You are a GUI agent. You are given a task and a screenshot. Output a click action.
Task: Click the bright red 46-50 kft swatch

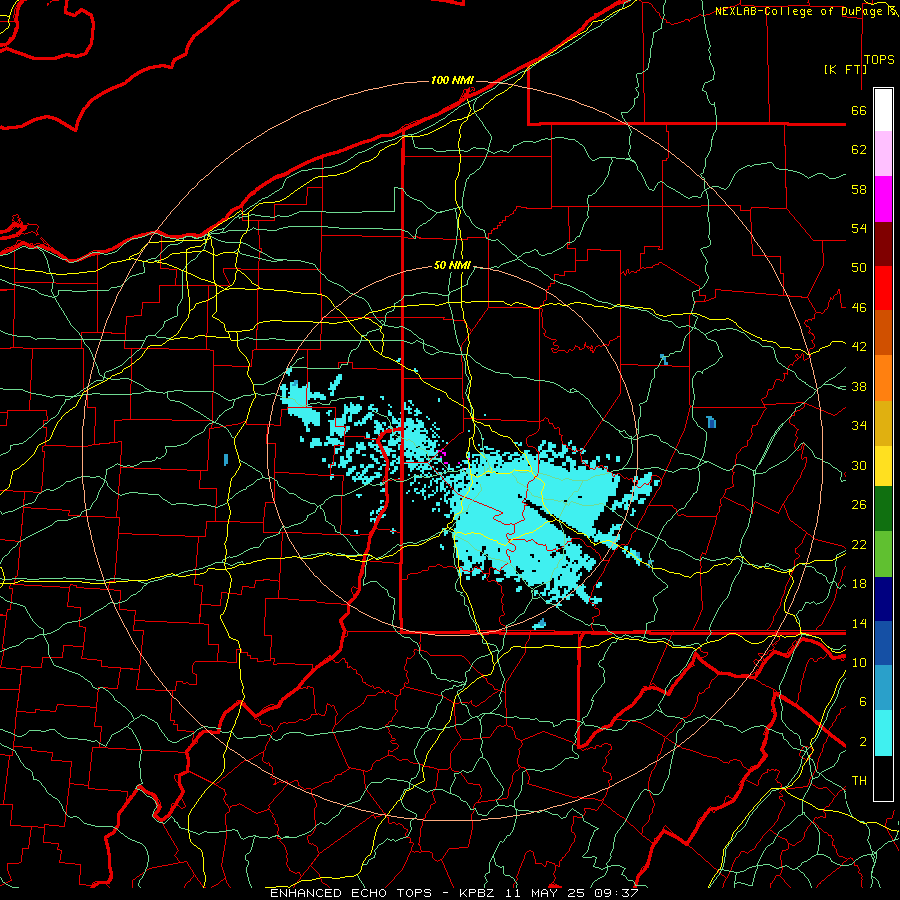tap(883, 288)
